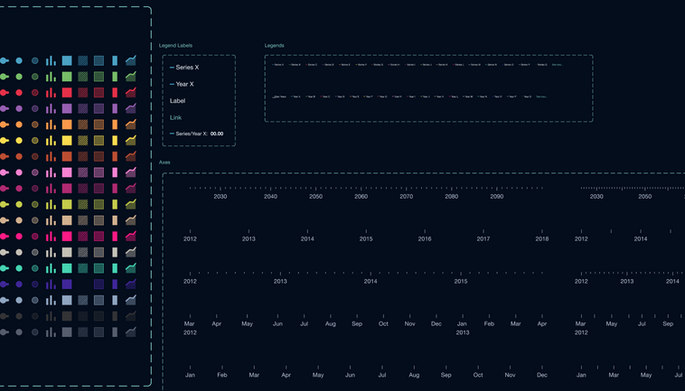Click the teal bar chart icon
The image size is (685, 391).
(51, 268)
